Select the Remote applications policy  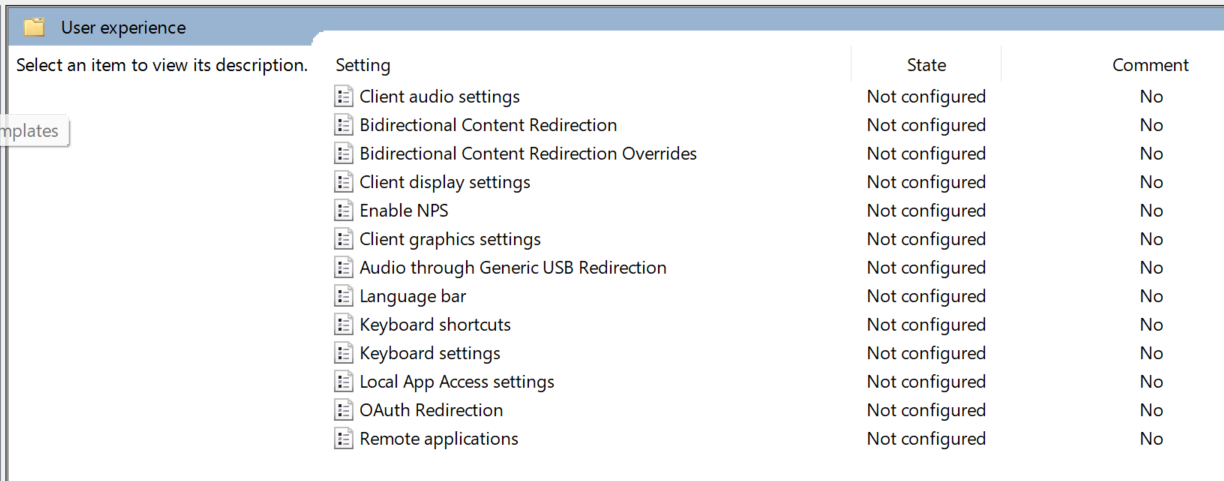click(x=439, y=439)
